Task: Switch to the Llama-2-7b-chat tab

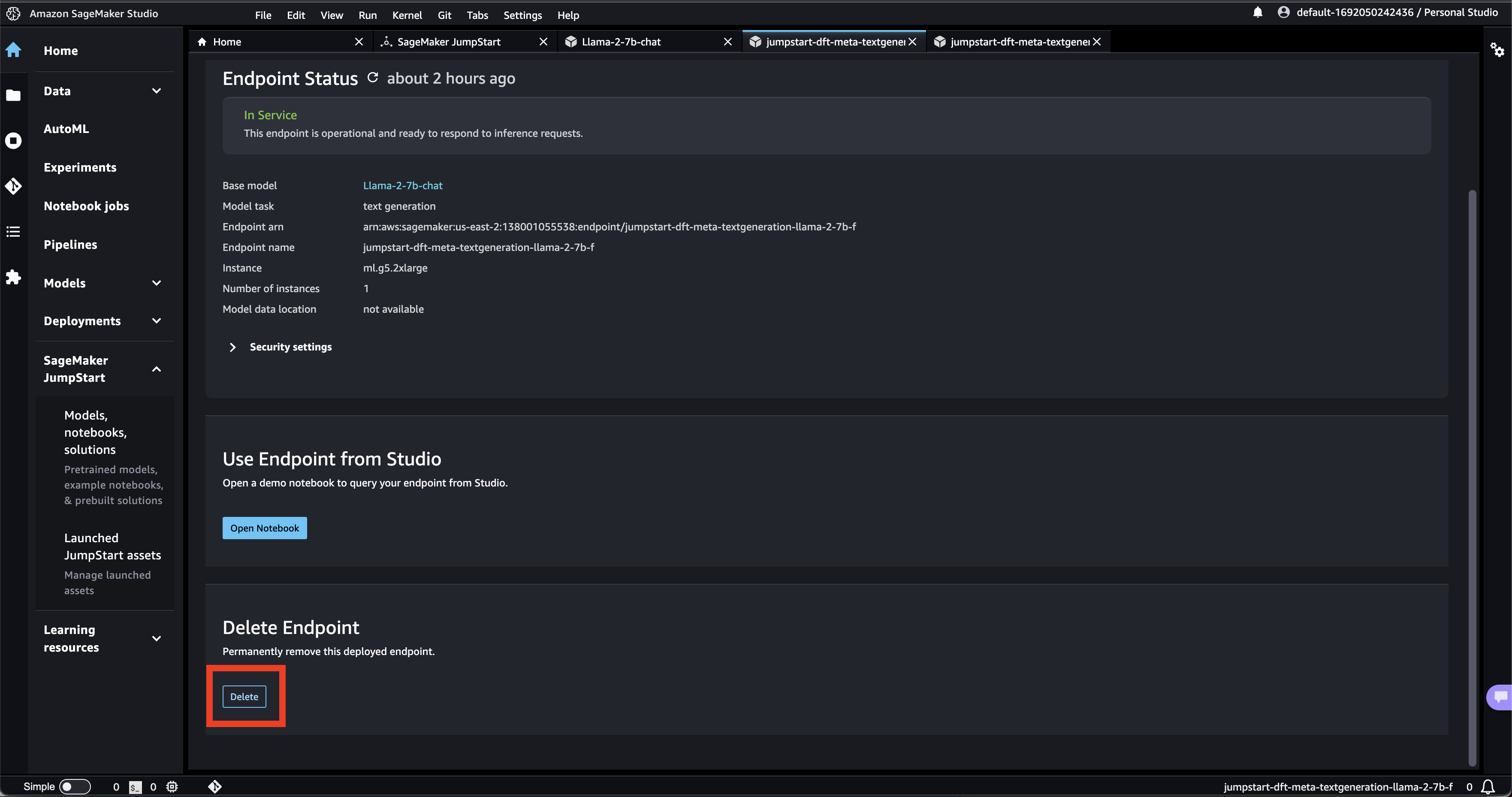Action: [621, 42]
